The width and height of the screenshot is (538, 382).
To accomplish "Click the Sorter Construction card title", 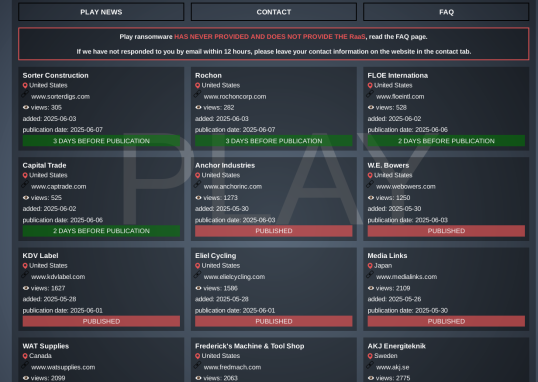I will tap(56, 76).
